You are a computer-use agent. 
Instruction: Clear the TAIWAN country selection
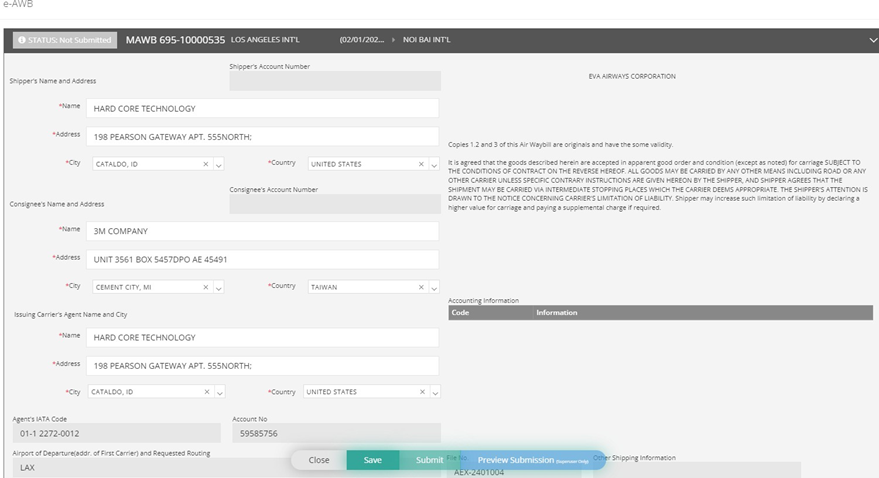pos(421,287)
